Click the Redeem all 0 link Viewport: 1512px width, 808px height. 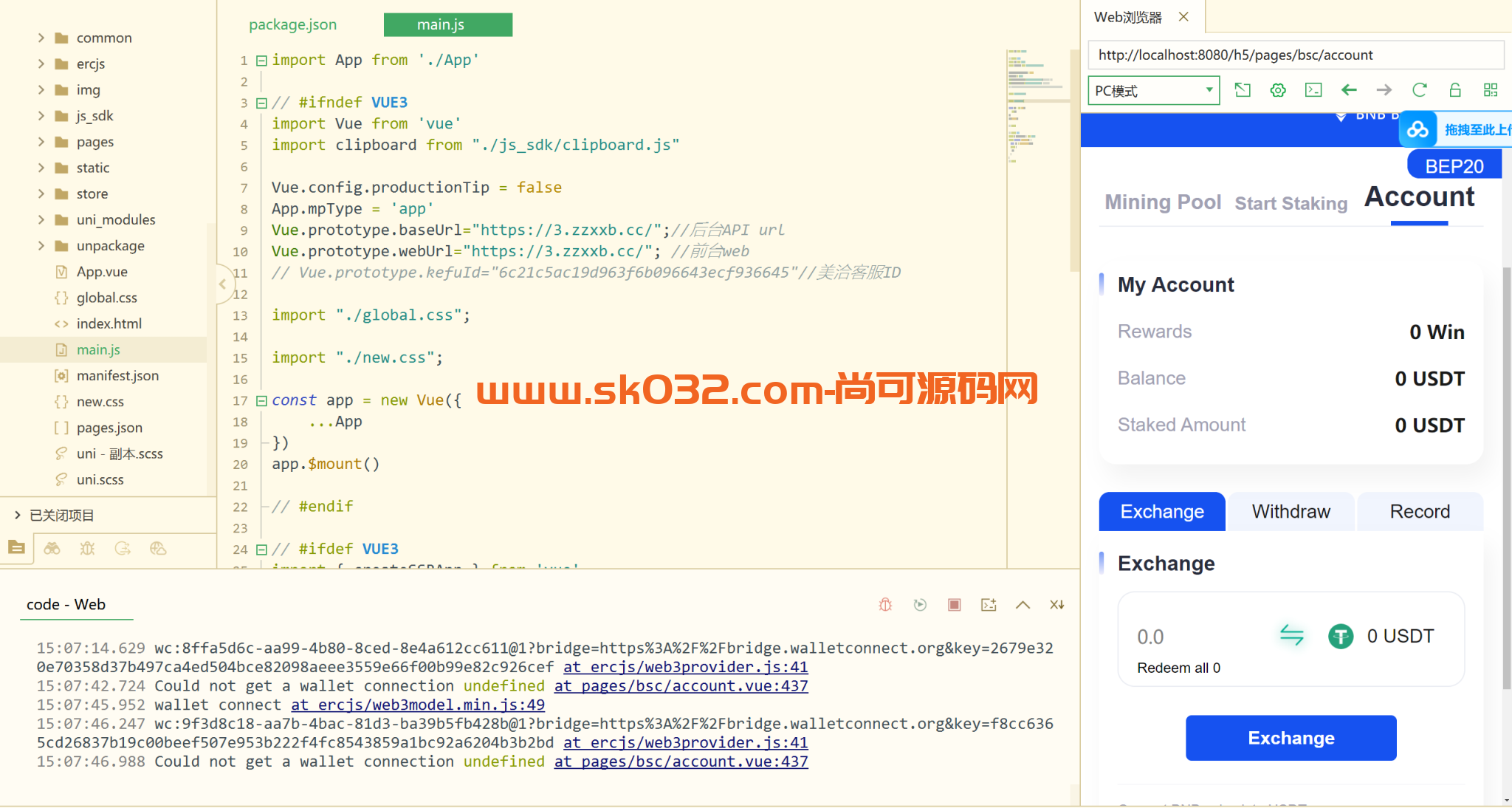tap(1178, 668)
